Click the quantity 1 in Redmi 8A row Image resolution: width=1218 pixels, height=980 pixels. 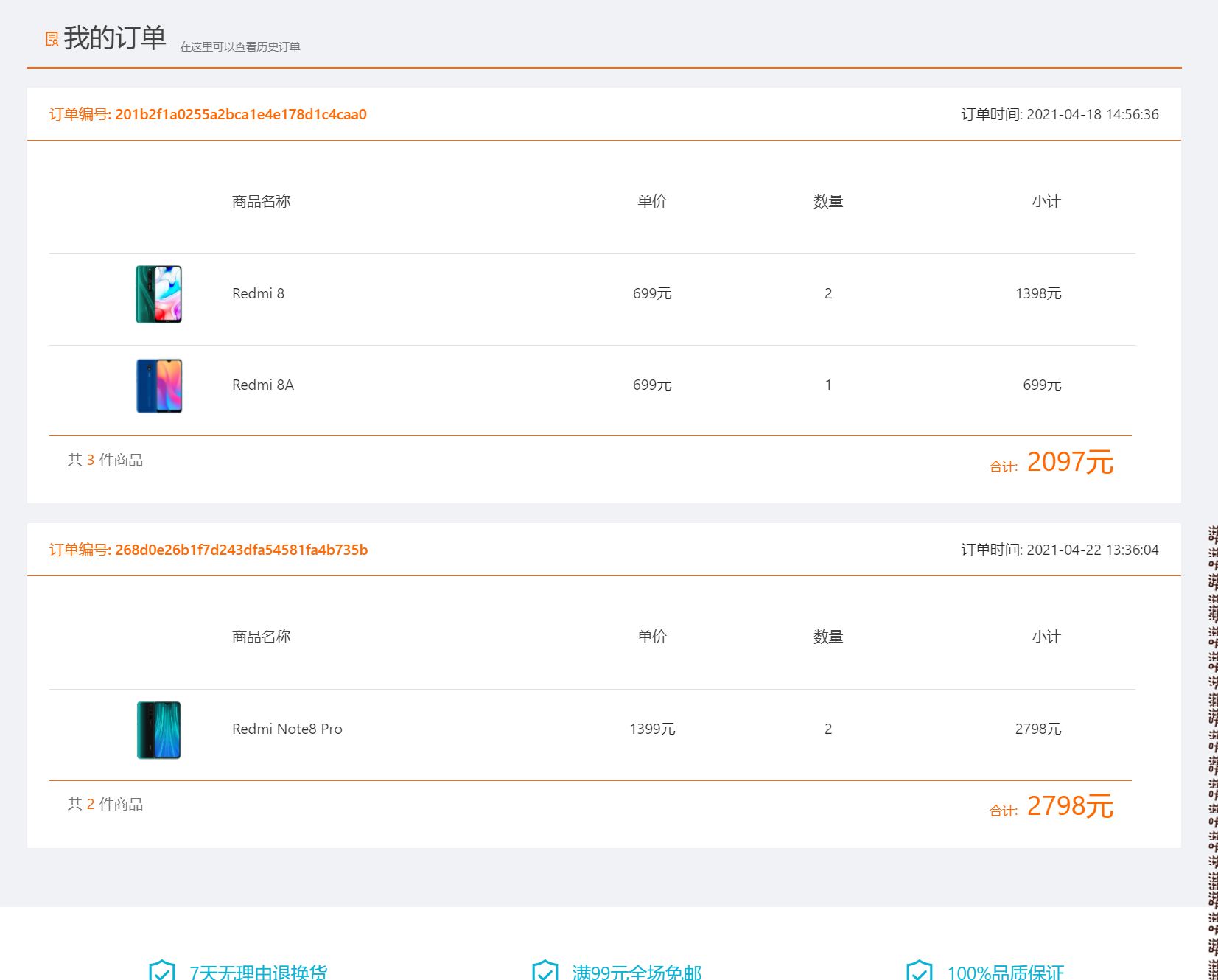coord(828,385)
